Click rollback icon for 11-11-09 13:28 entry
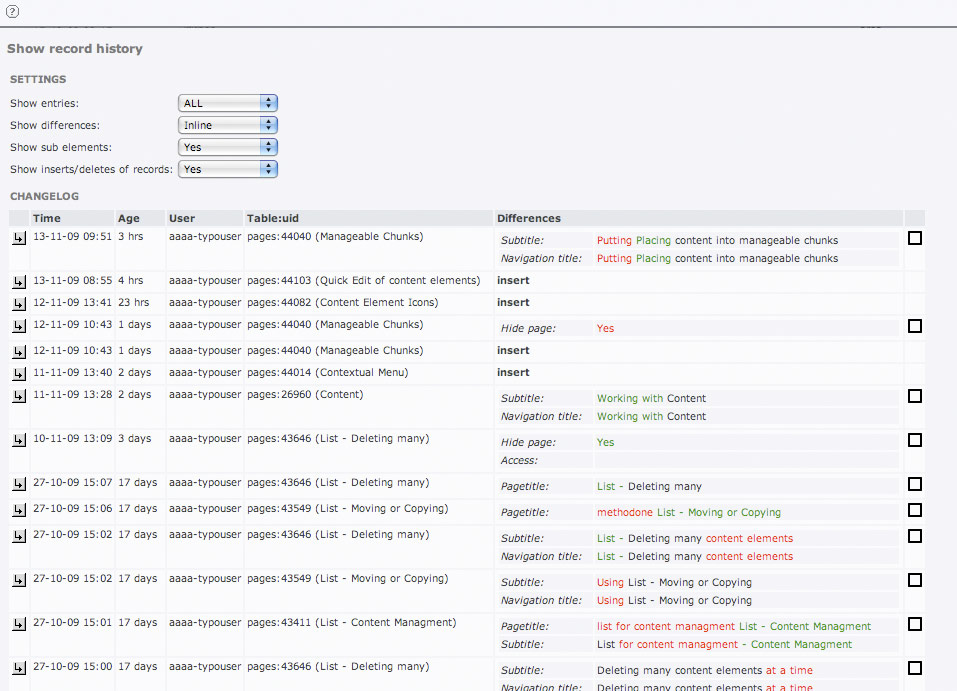This screenshot has width=957, height=691. (x=19, y=397)
